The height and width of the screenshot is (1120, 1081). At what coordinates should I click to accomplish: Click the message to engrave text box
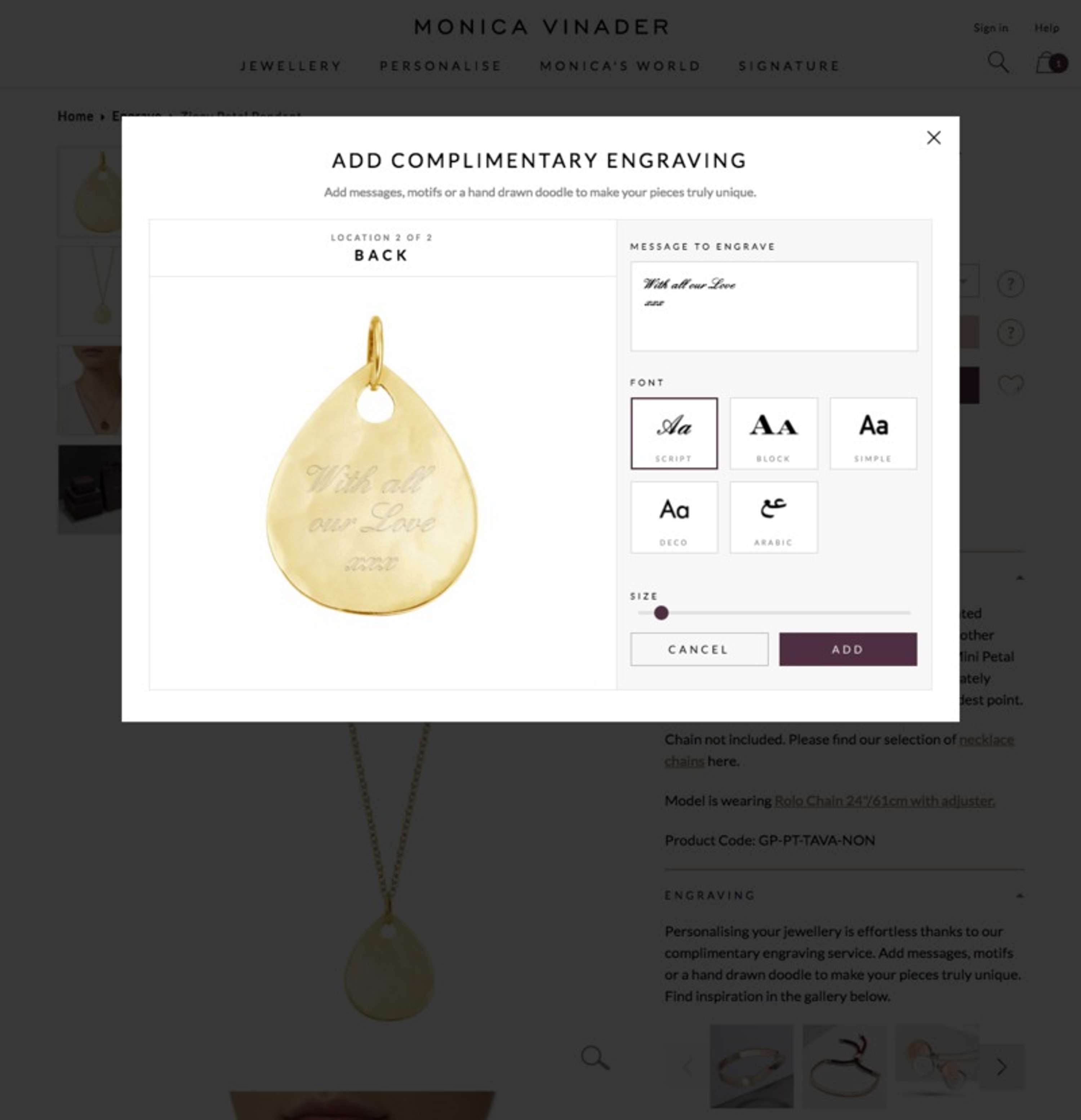774,306
